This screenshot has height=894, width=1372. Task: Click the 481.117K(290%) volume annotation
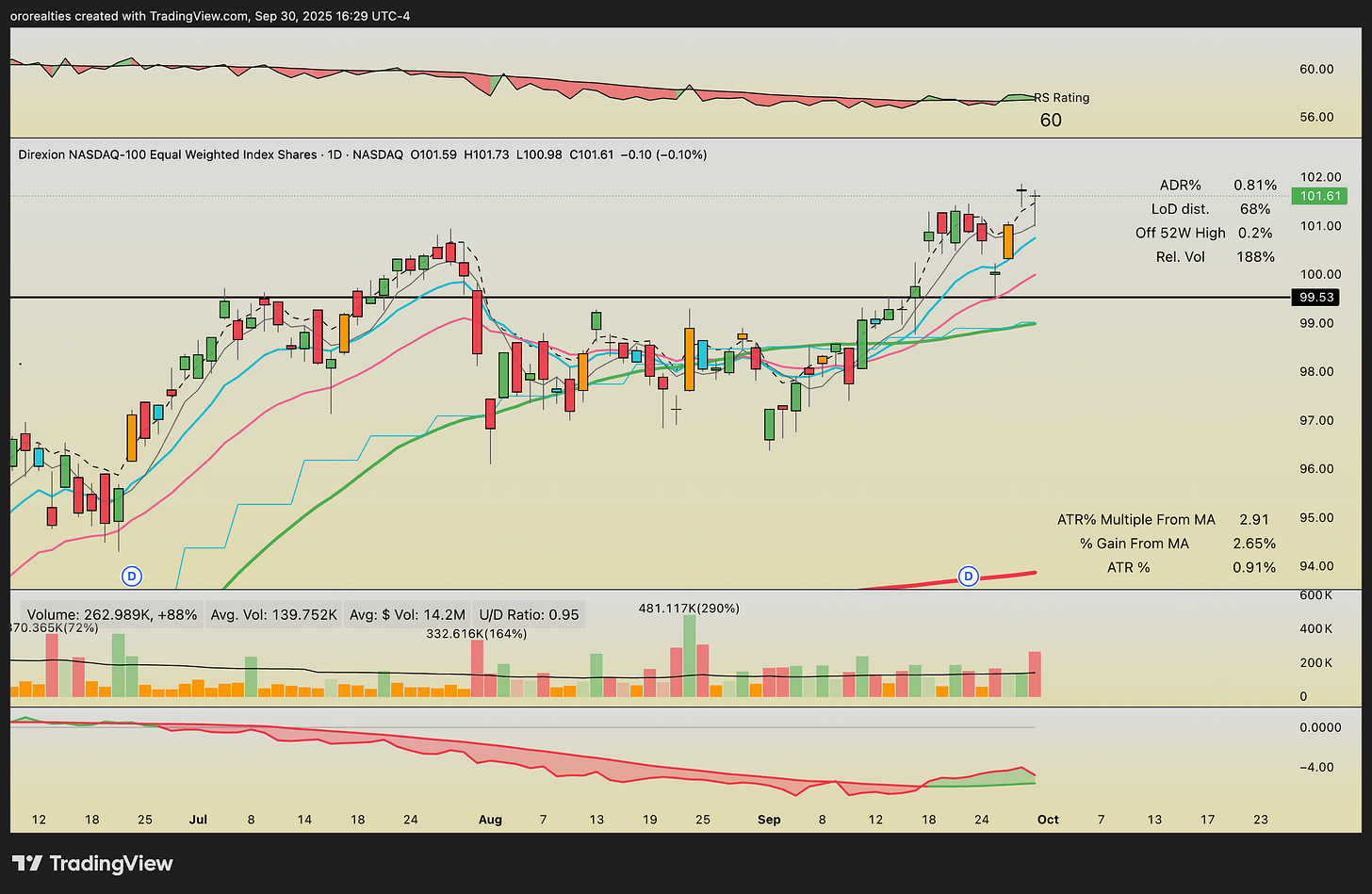click(x=689, y=609)
